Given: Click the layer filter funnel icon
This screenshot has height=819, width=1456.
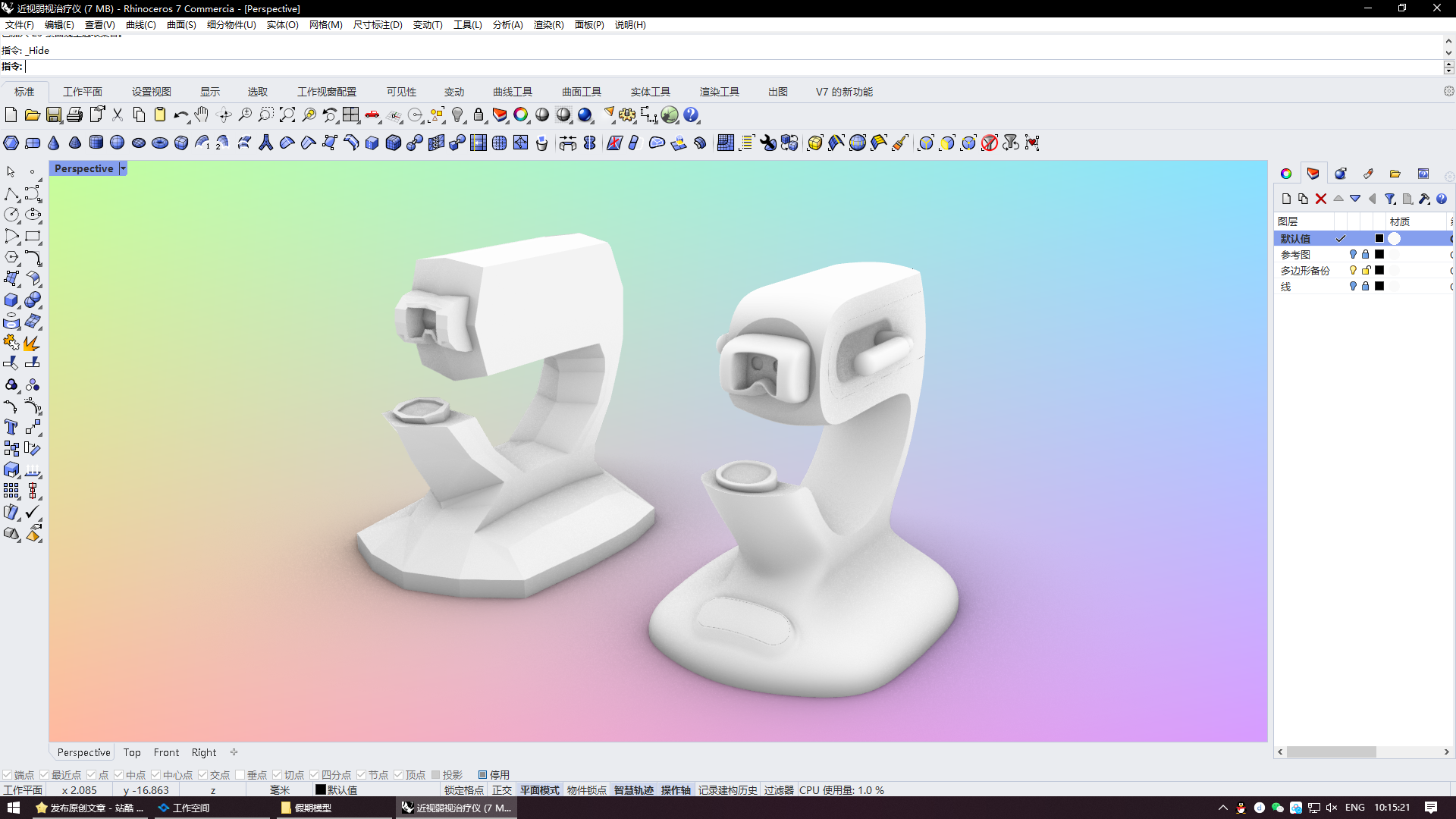Looking at the screenshot, I should 1390,199.
